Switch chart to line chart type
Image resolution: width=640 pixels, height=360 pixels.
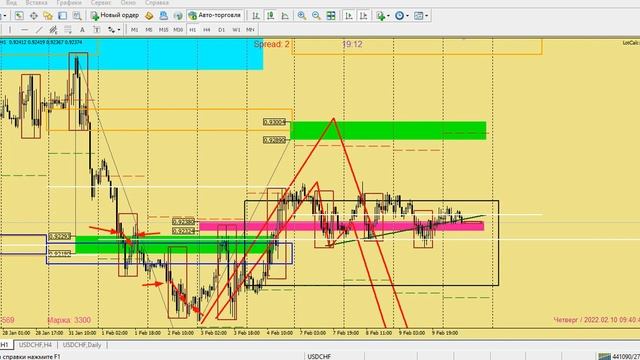click(285, 16)
